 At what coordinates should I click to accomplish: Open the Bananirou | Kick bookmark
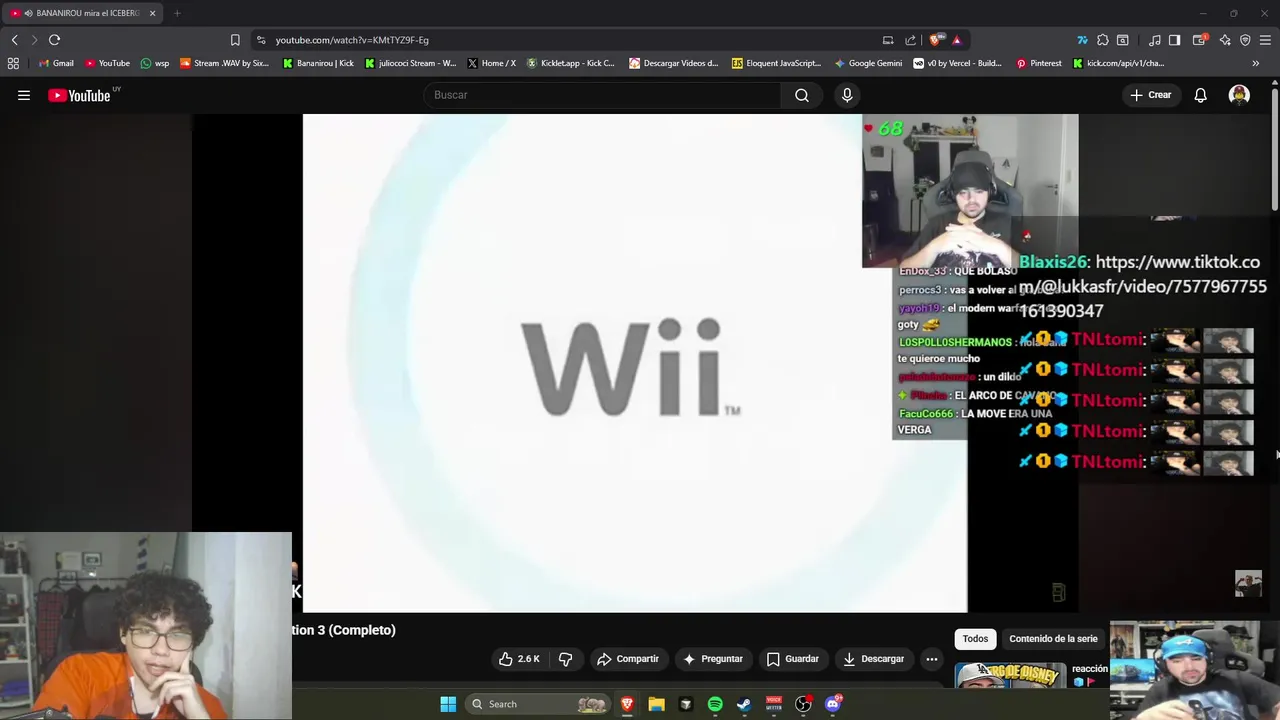coord(318,63)
